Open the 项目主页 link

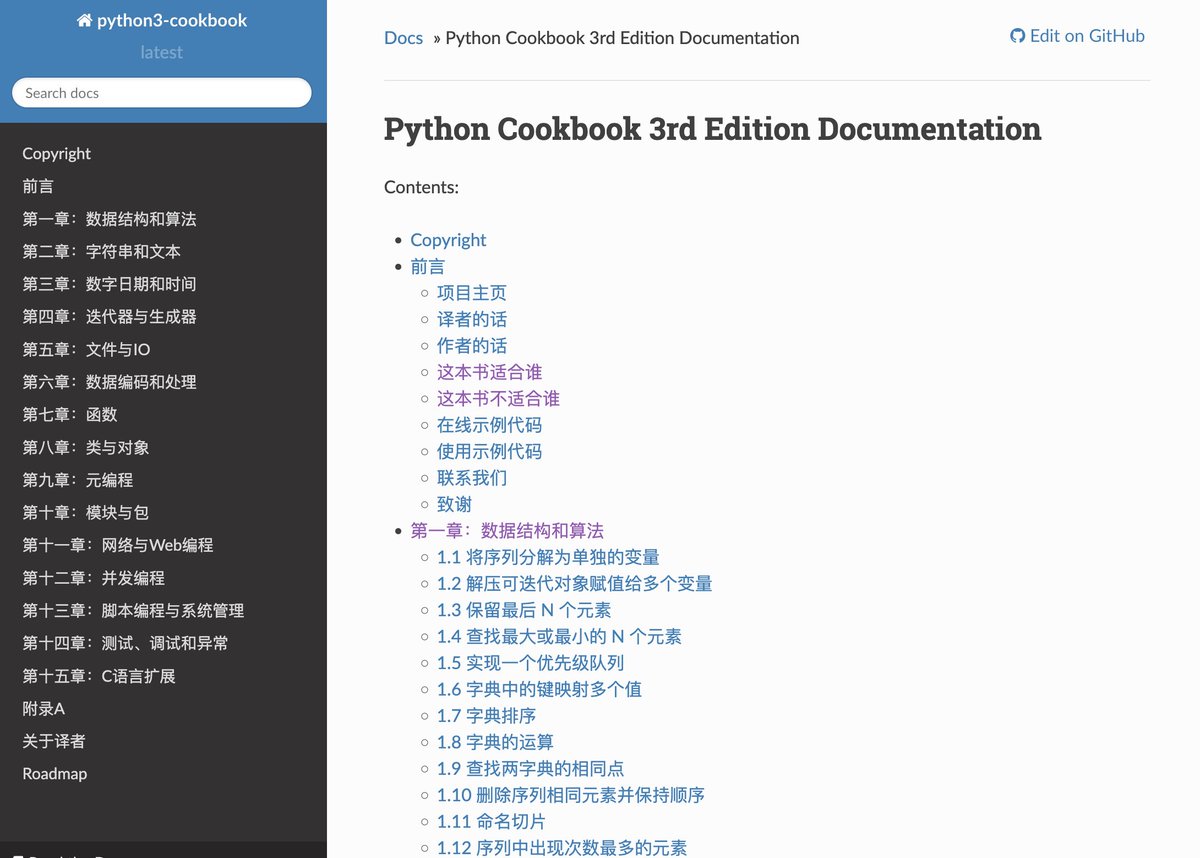tap(472, 293)
